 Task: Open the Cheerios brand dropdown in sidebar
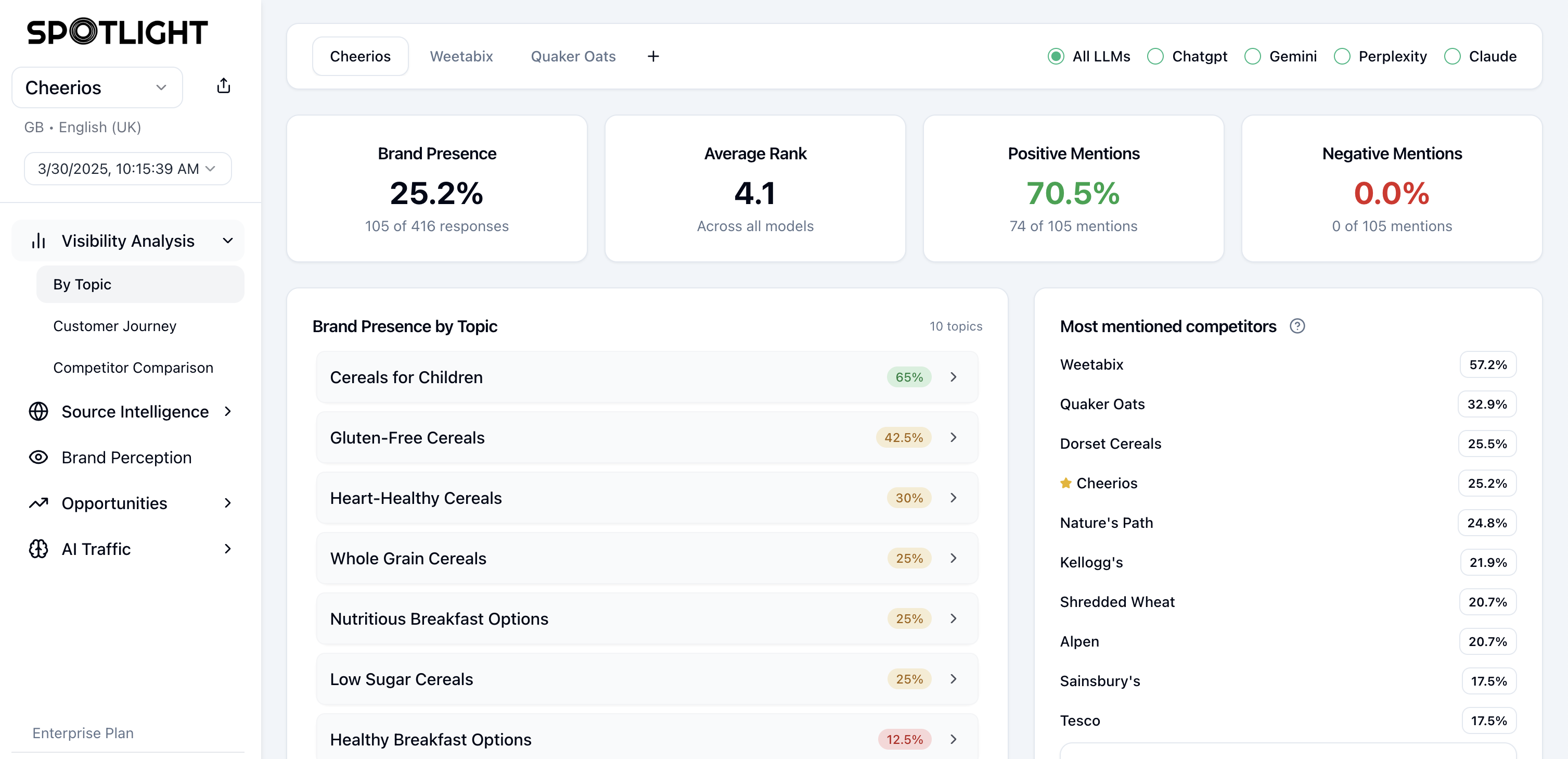point(97,87)
